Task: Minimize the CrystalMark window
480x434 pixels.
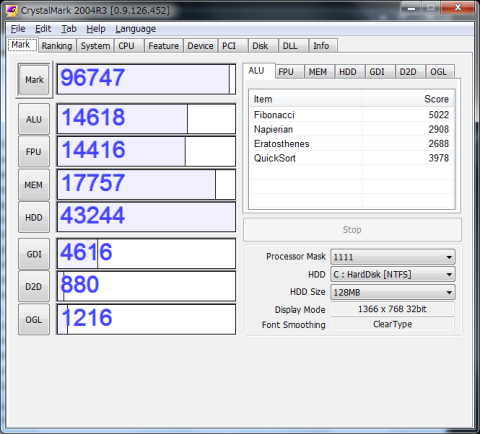Action: click(x=411, y=8)
